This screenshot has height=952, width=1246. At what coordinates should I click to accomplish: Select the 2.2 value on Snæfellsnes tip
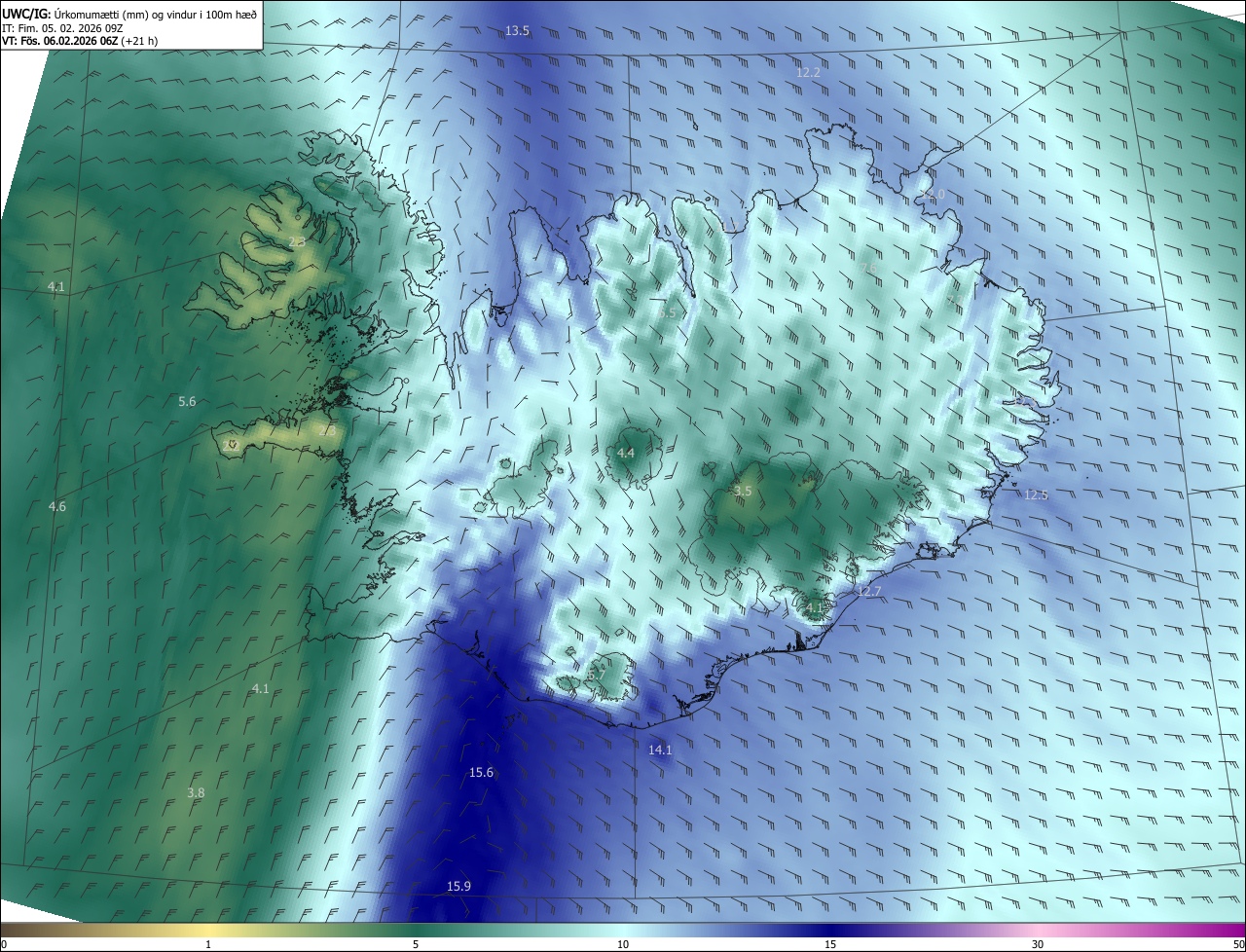231,445
